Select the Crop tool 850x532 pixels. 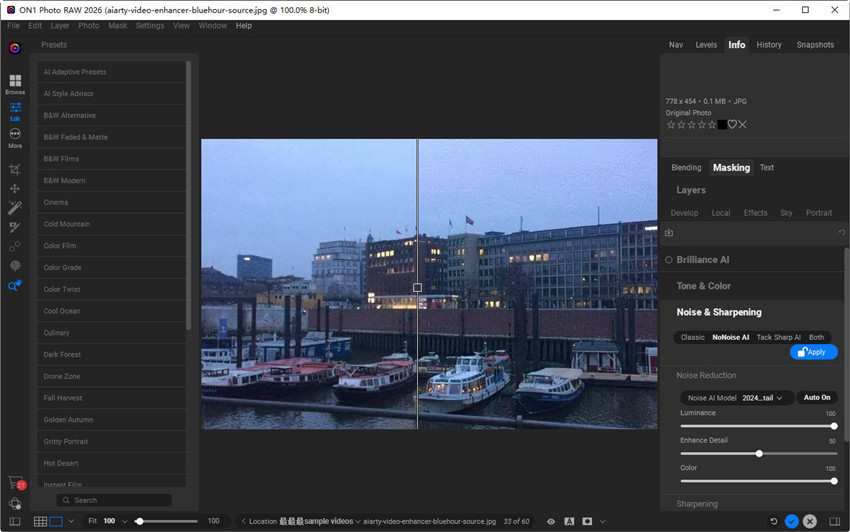pyautogui.click(x=15, y=170)
